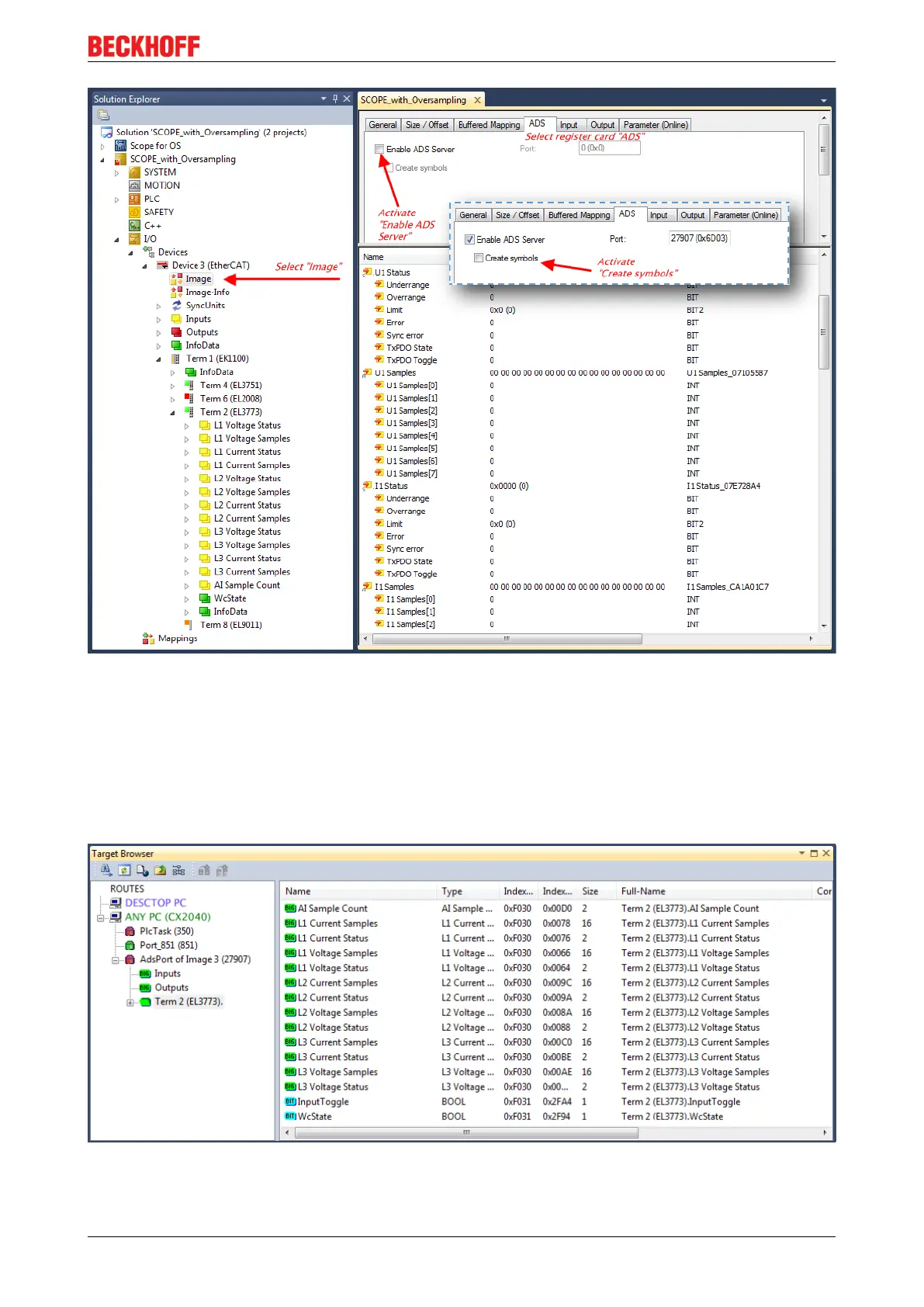Click the Solution Explorer show-all-files toolbar icon
The width and height of the screenshot is (924, 1307).
[103, 115]
